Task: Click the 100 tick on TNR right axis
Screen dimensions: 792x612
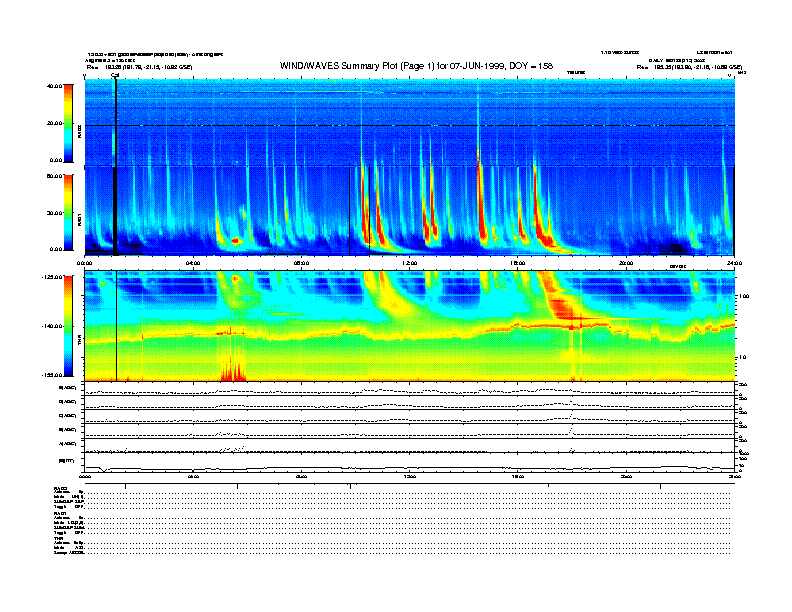Action: 744,296
